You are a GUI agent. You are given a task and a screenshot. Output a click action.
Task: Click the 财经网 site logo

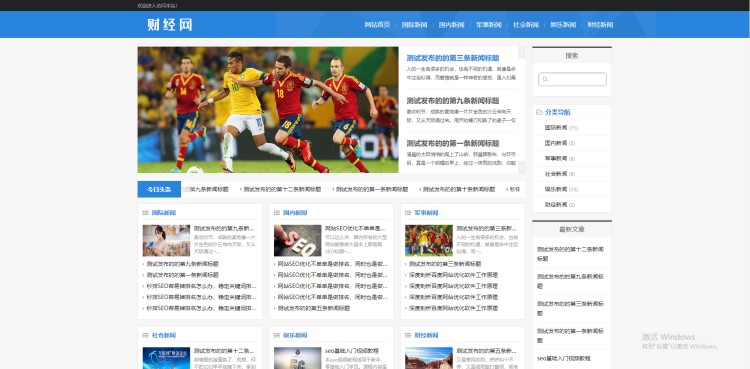point(170,25)
